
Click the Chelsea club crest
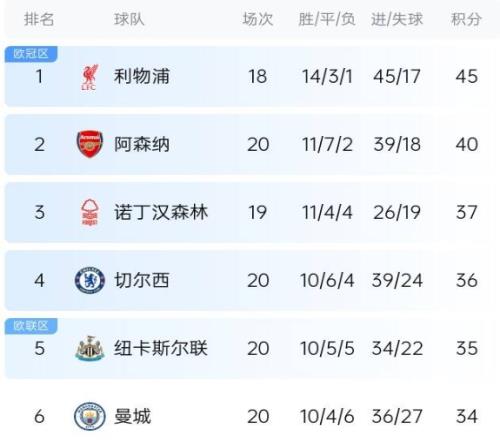pyautogui.click(x=90, y=280)
